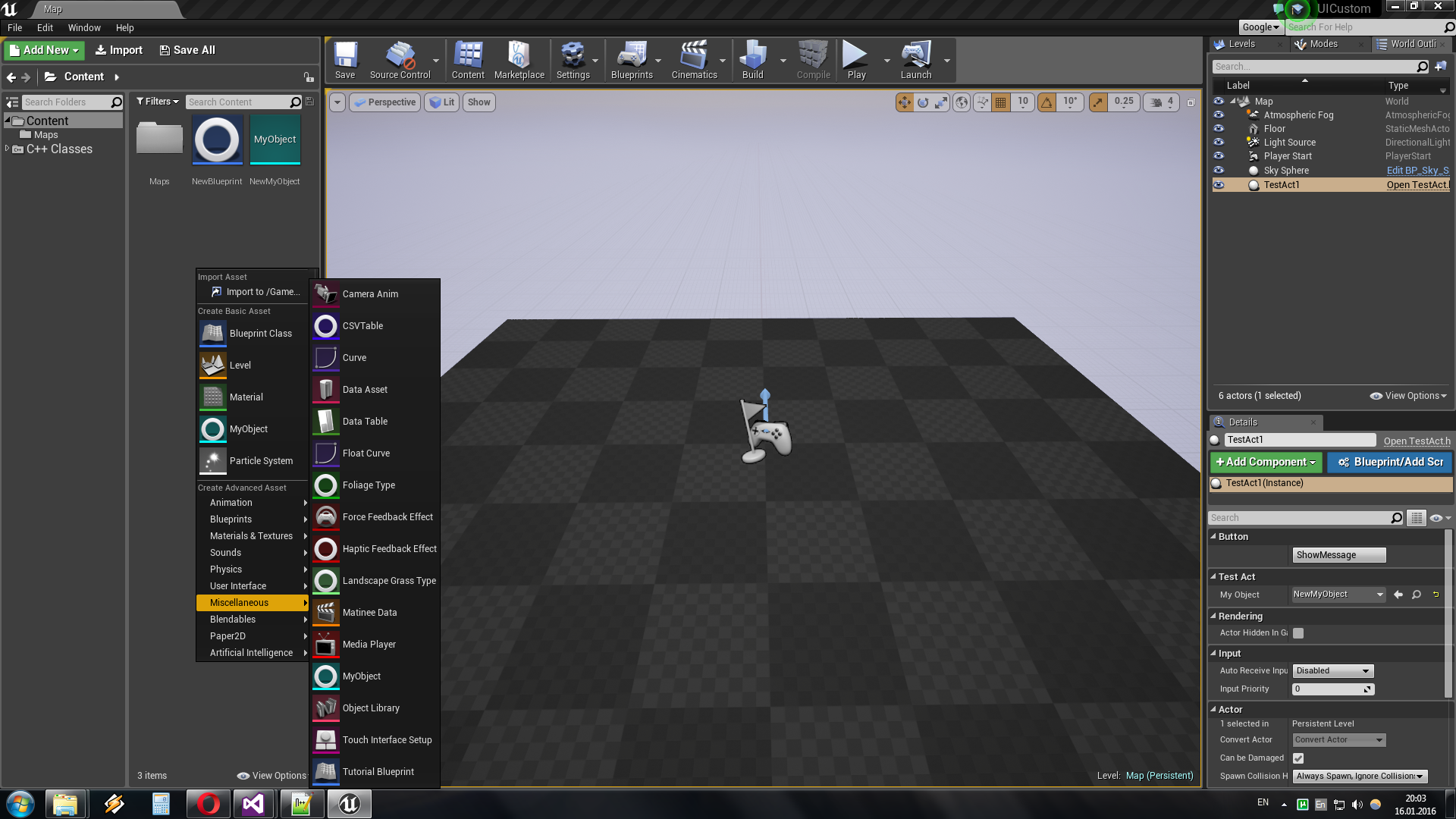Click the Compile blueprint icon
Viewport: 1456px width, 819px height.
[x=812, y=55]
